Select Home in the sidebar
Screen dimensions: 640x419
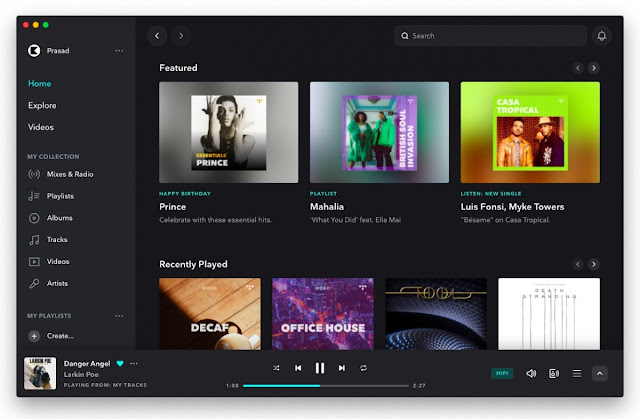pyautogui.click(x=40, y=84)
